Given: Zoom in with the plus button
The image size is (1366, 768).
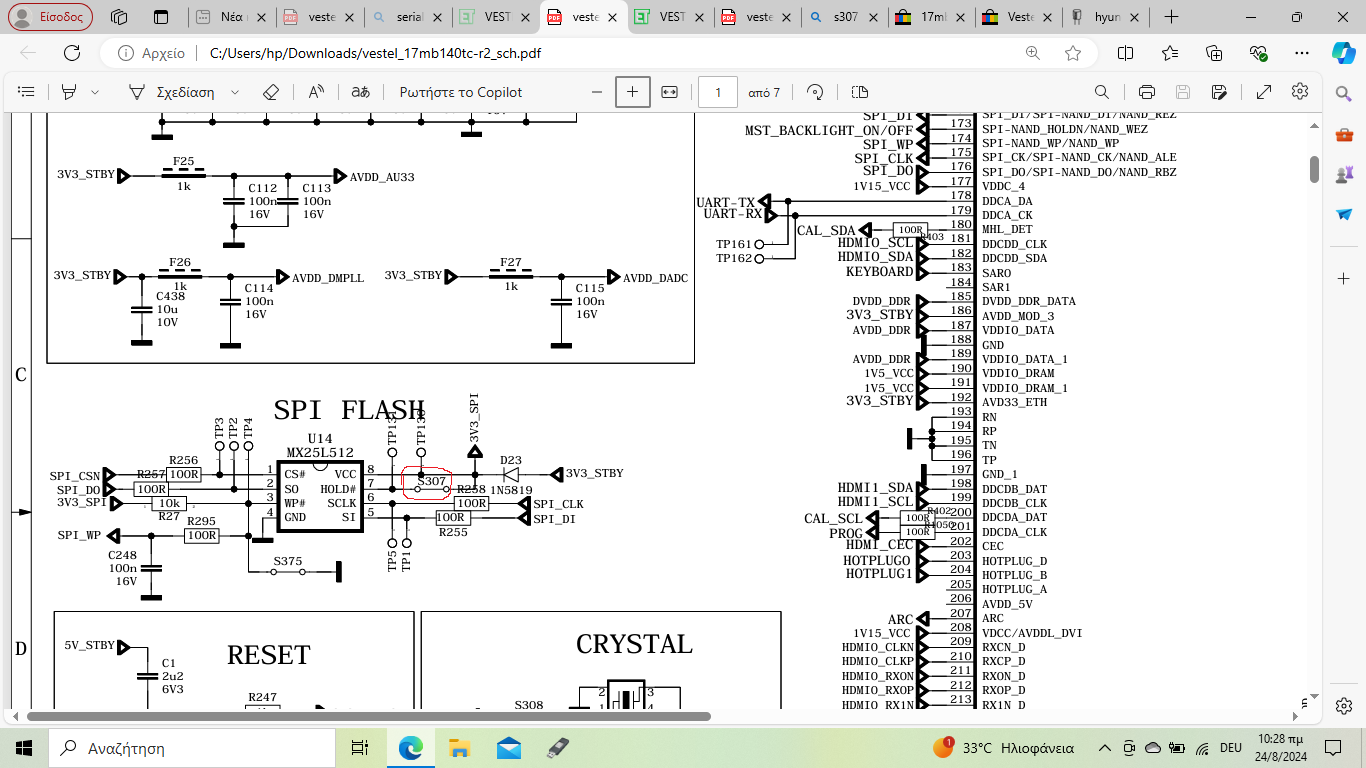Looking at the screenshot, I should coord(632,92).
